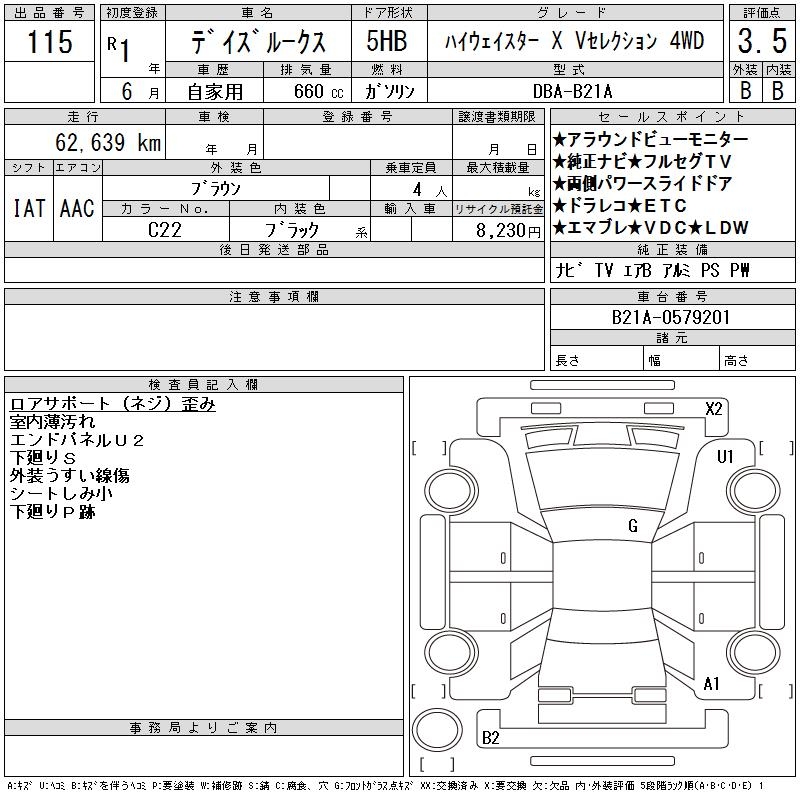This screenshot has width=800, height=800.
Task: Click the note シートしみ小
Action: pos(61,493)
